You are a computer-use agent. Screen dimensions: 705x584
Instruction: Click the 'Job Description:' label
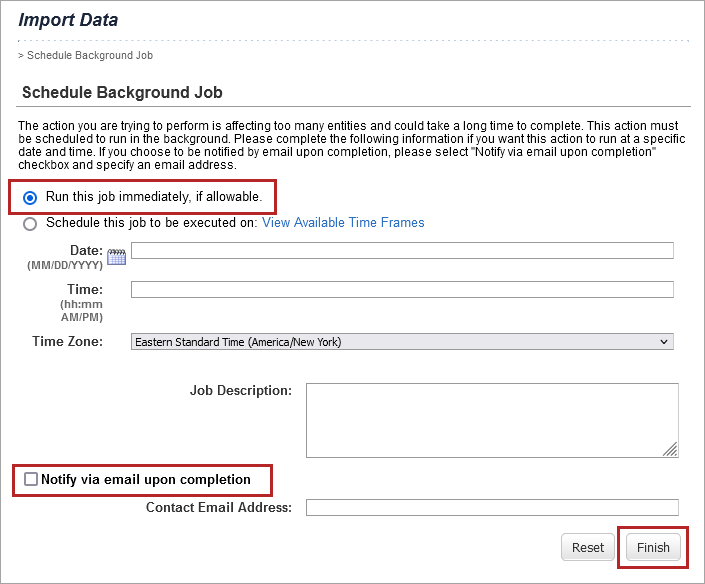click(240, 390)
